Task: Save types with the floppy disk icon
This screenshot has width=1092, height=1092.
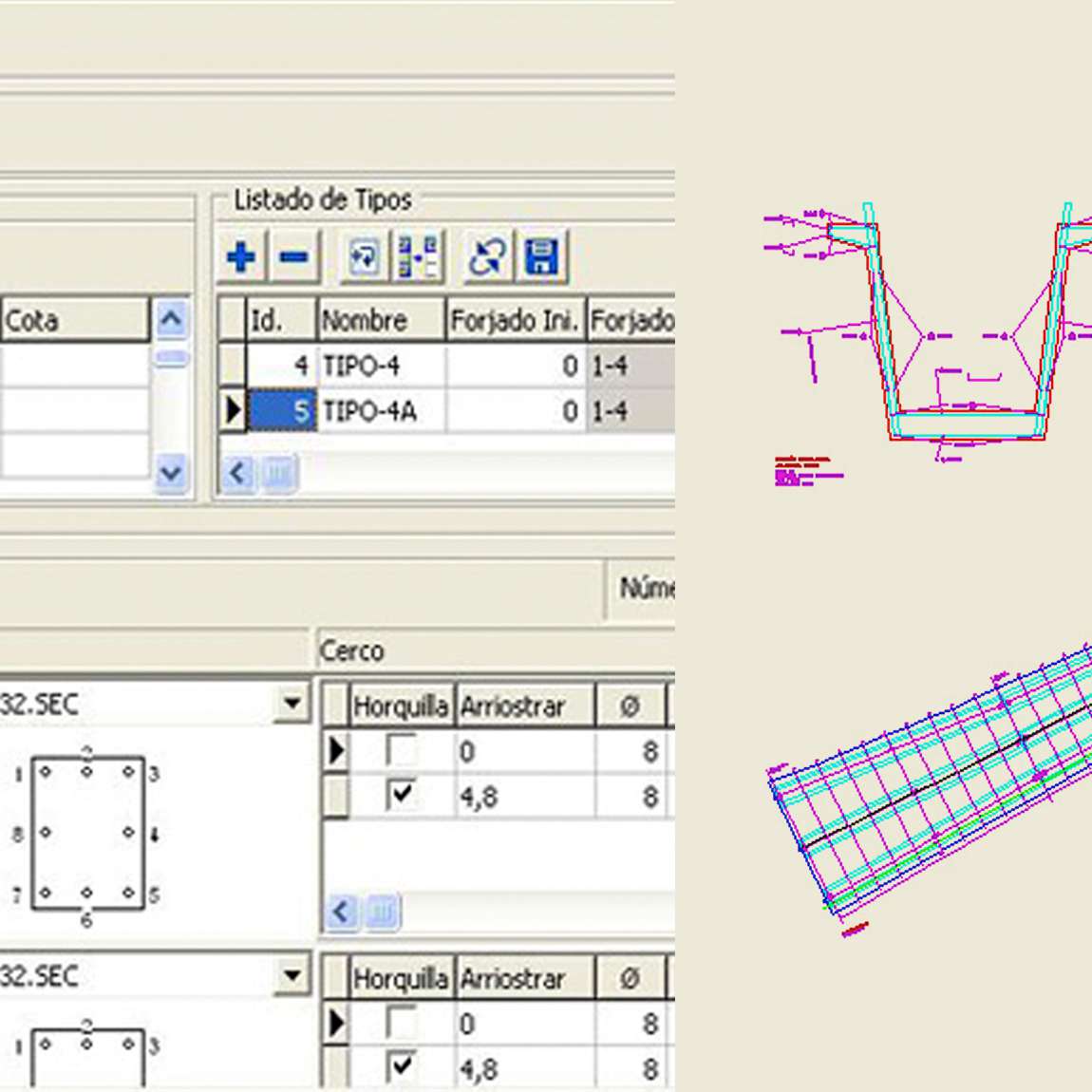Action: [541, 257]
